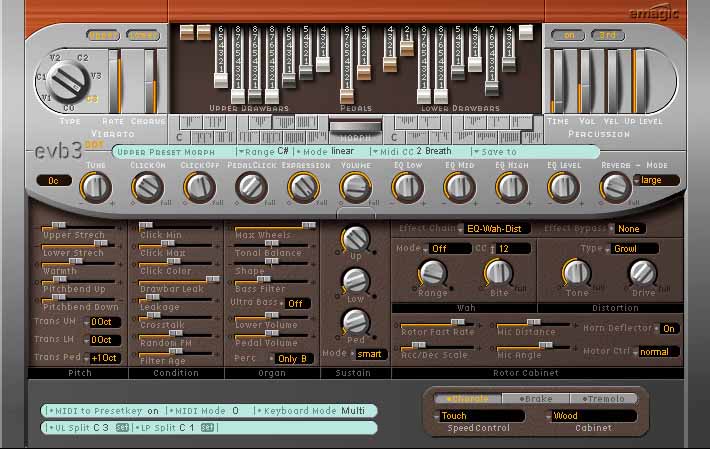Click Set next to UL Split

[x=122, y=427]
